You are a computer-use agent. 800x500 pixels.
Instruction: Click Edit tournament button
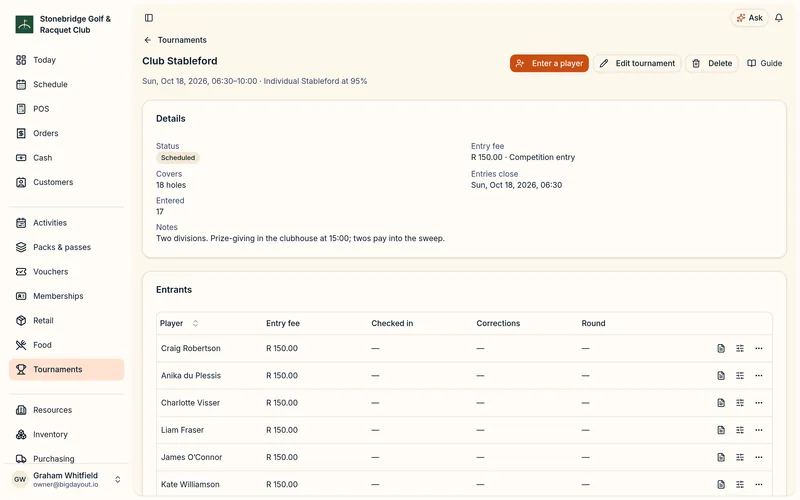[x=637, y=63]
